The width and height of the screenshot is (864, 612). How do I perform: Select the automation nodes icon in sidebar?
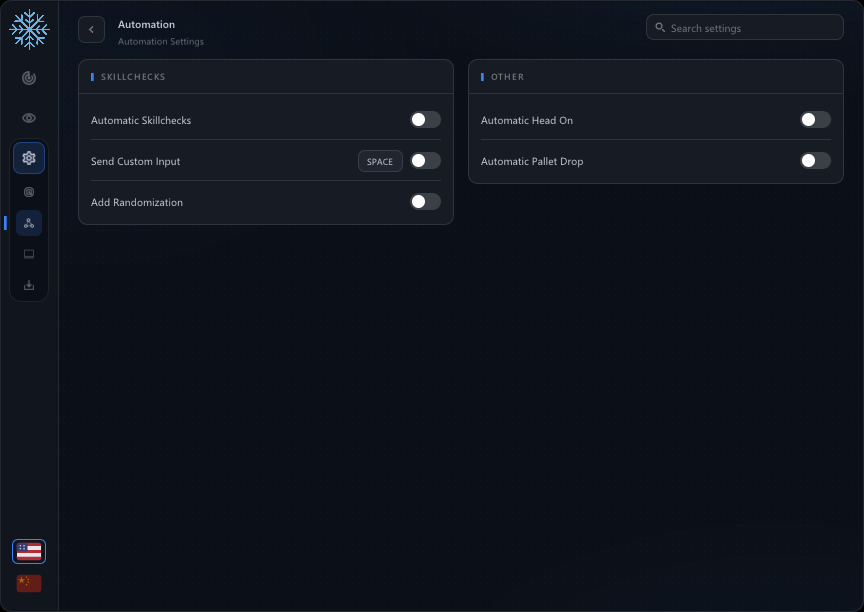pos(29,223)
